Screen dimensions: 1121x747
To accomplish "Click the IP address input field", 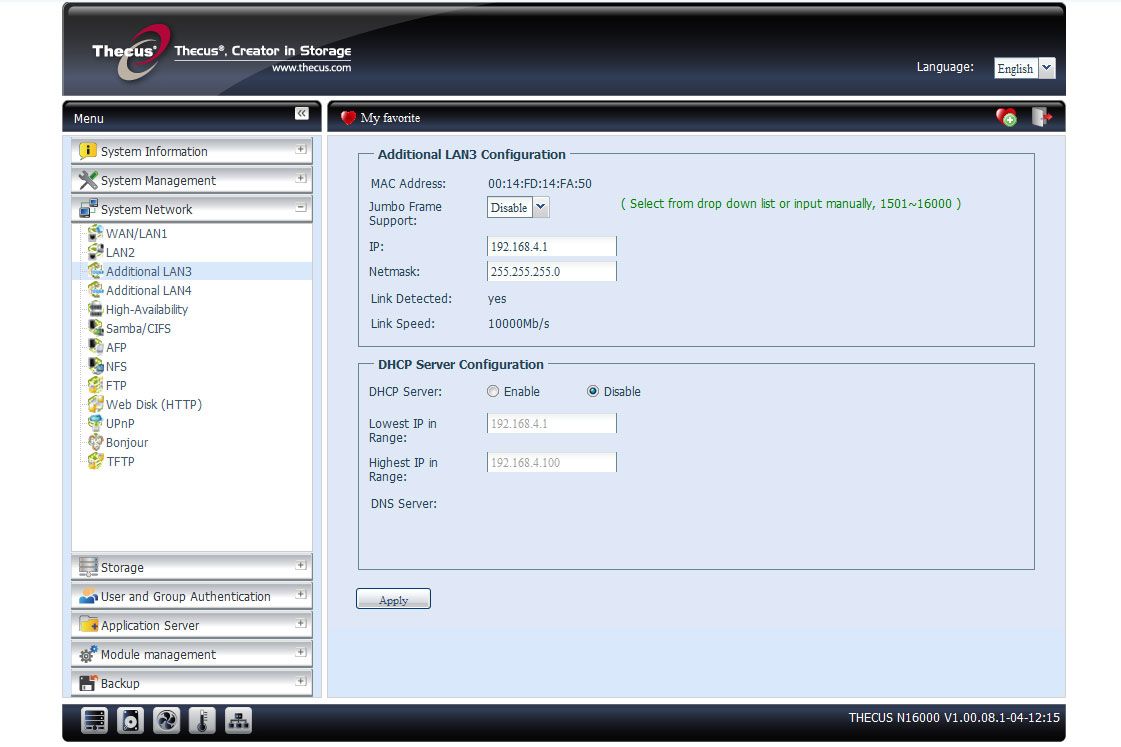I will tap(551, 247).
